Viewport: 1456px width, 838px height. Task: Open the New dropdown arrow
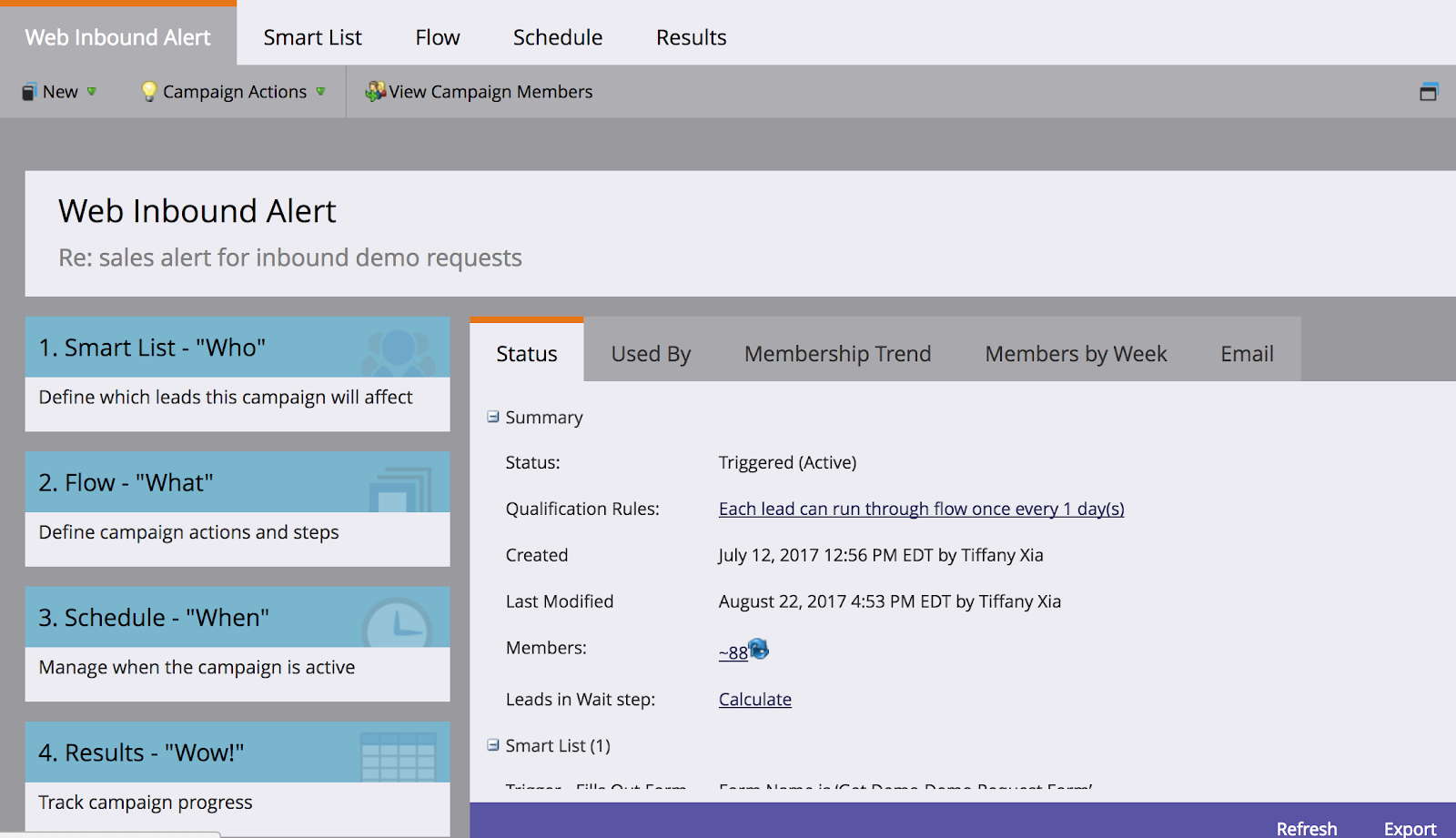92,92
